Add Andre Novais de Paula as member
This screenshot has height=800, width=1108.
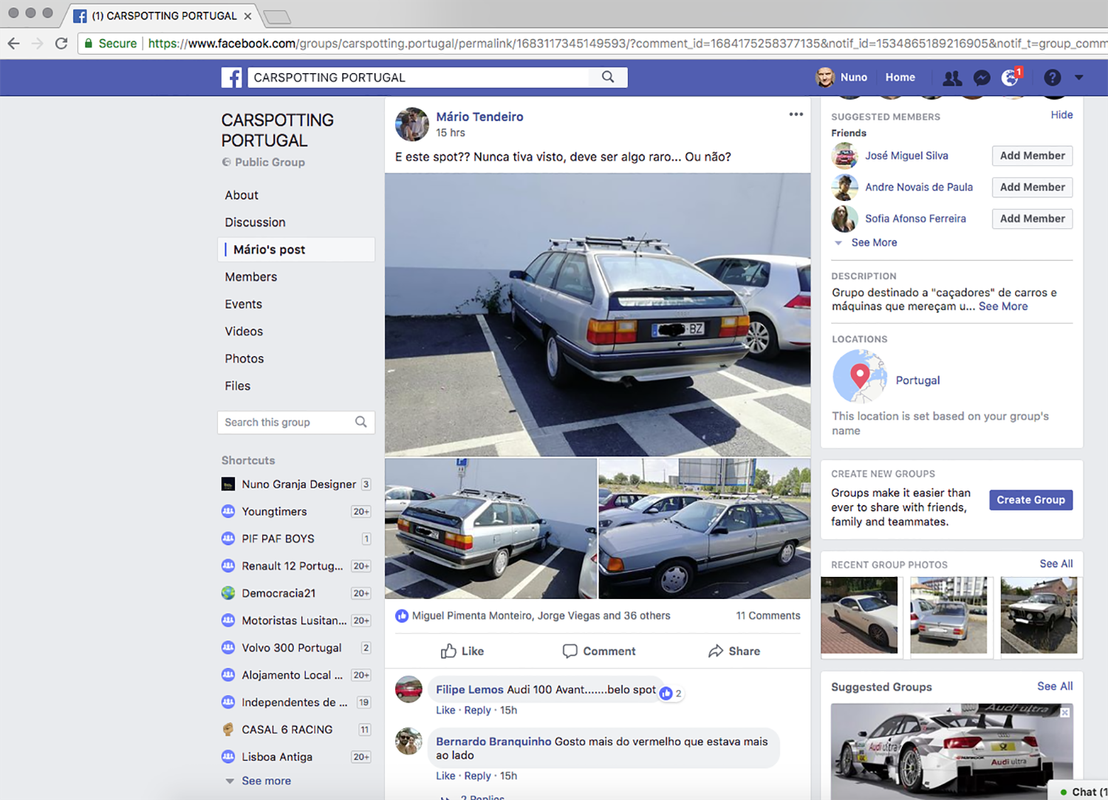click(x=1032, y=187)
